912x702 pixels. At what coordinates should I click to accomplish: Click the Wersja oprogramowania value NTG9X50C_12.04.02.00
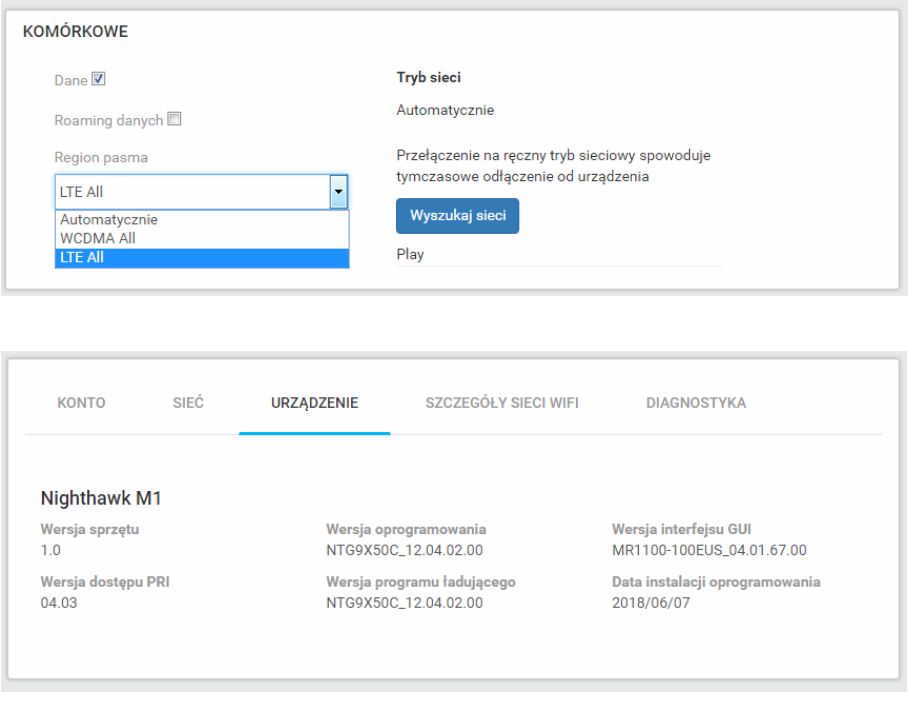tap(404, 549)
